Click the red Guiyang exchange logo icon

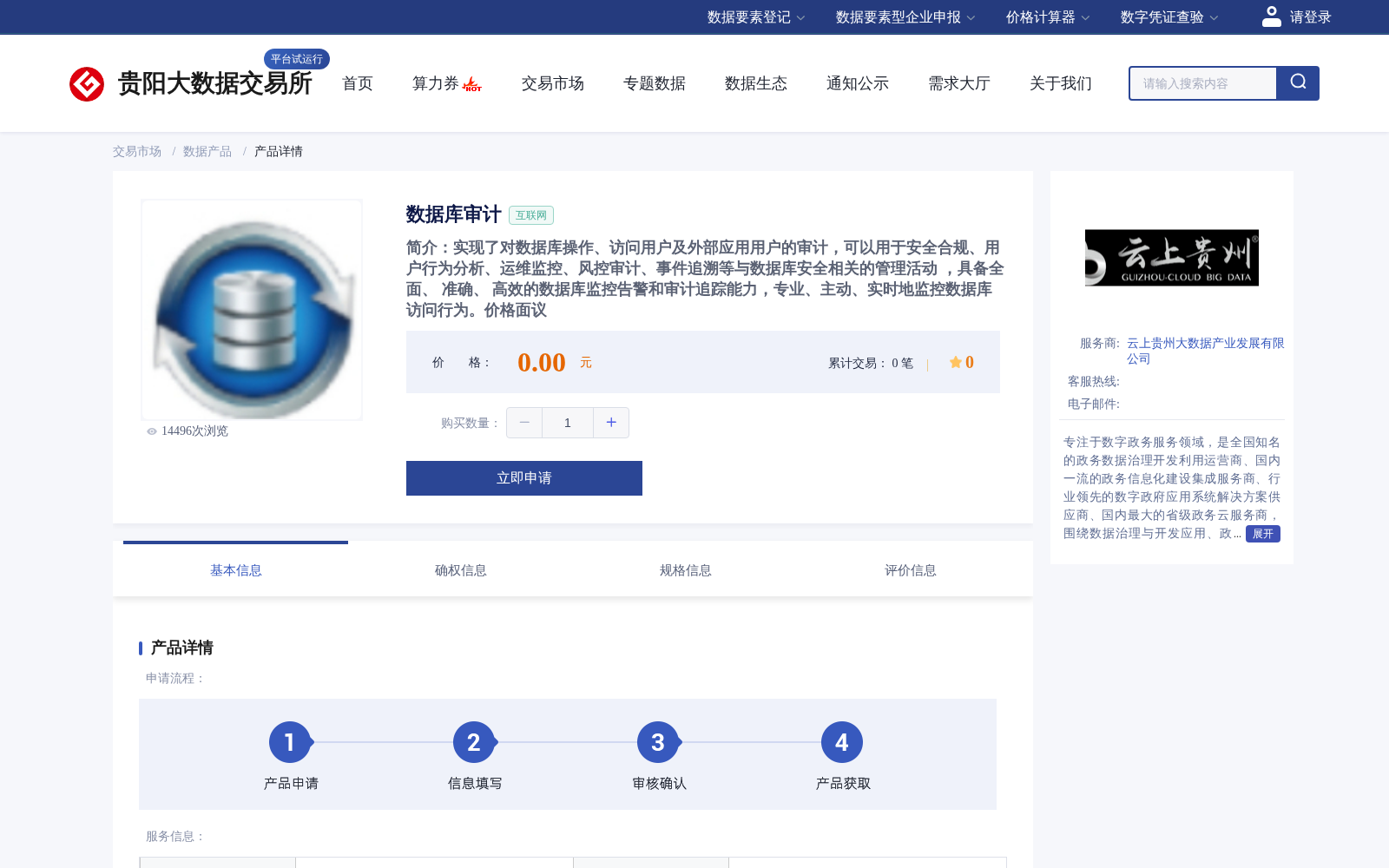point(87,84)
